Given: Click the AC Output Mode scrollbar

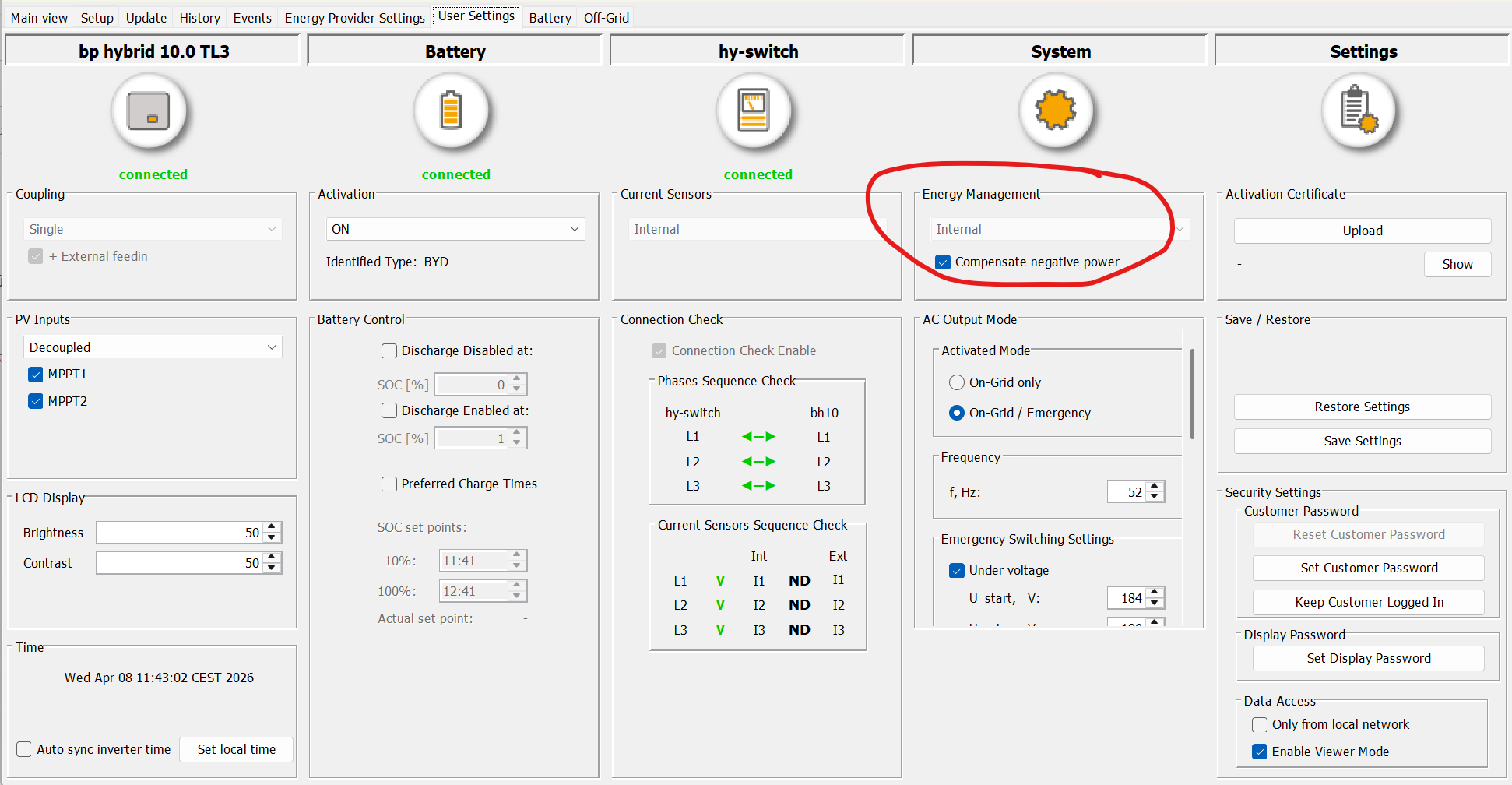Looking at the screenshot, I should tap(1192, 394).
